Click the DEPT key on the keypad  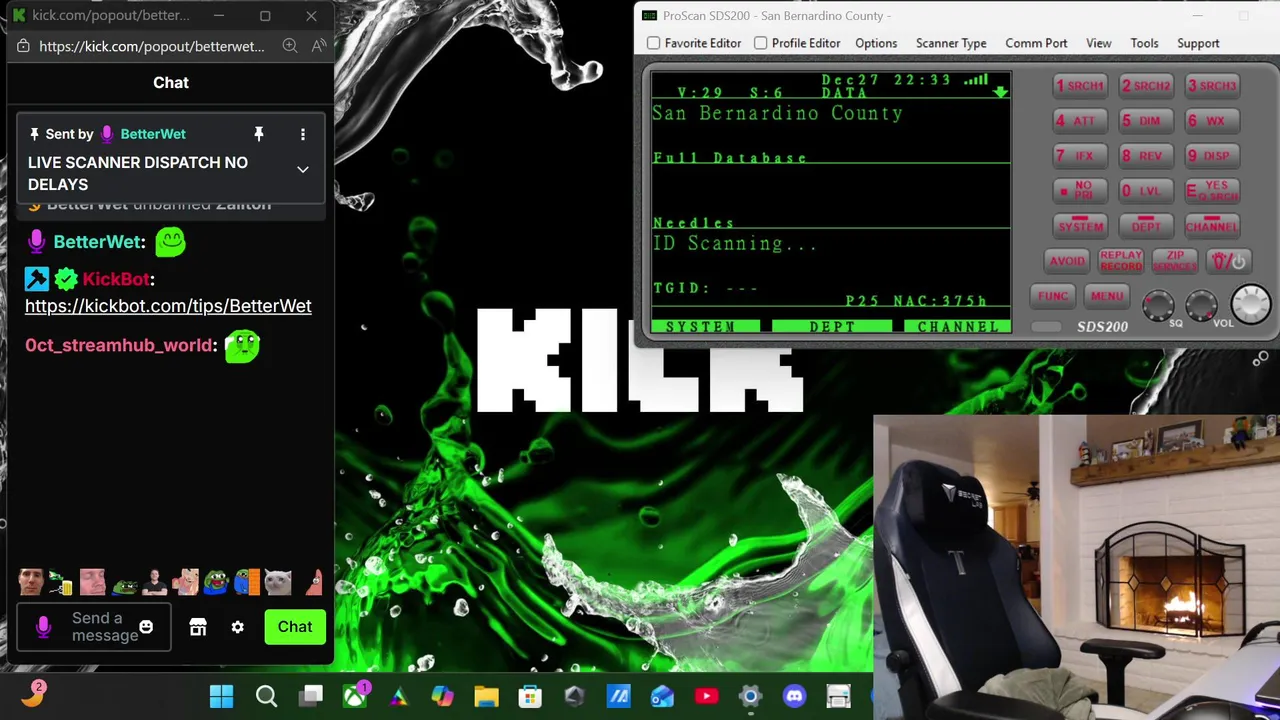tap(1146, 226)
